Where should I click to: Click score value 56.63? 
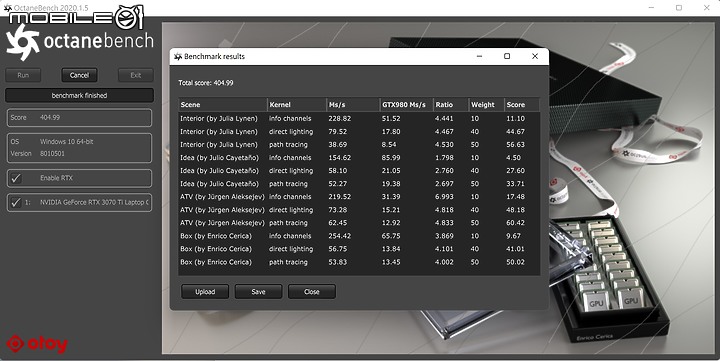(515, 145)
